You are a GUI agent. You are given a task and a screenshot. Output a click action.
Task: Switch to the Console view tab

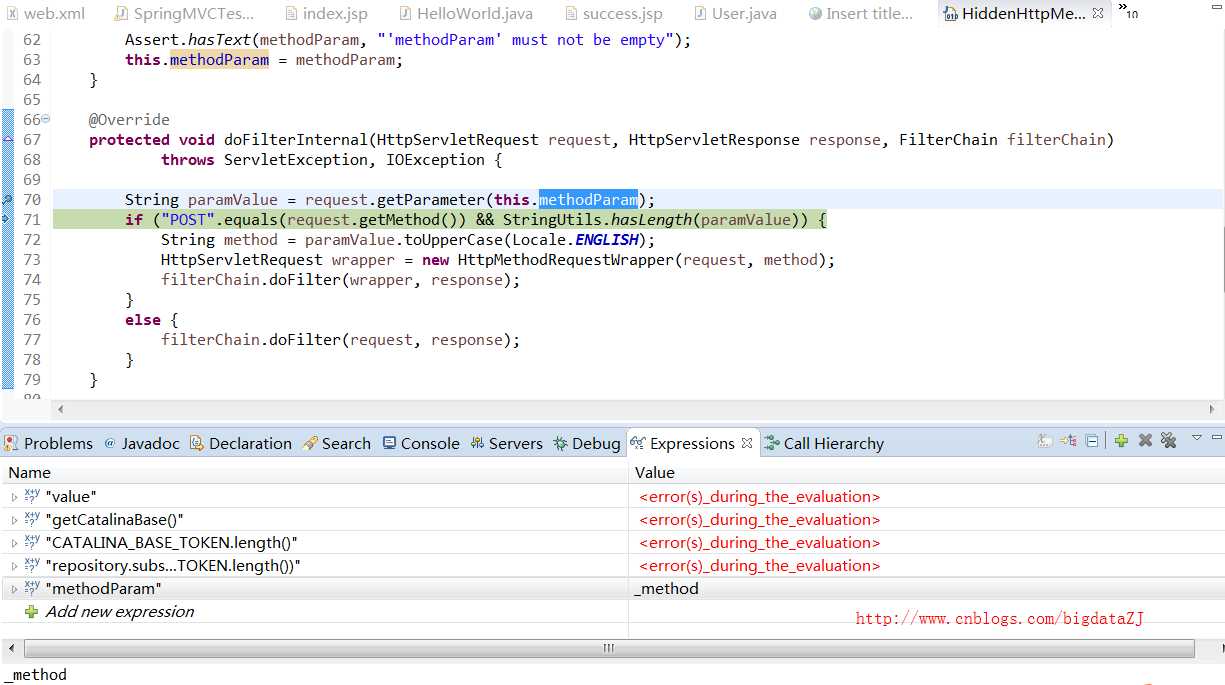point(421,443)
